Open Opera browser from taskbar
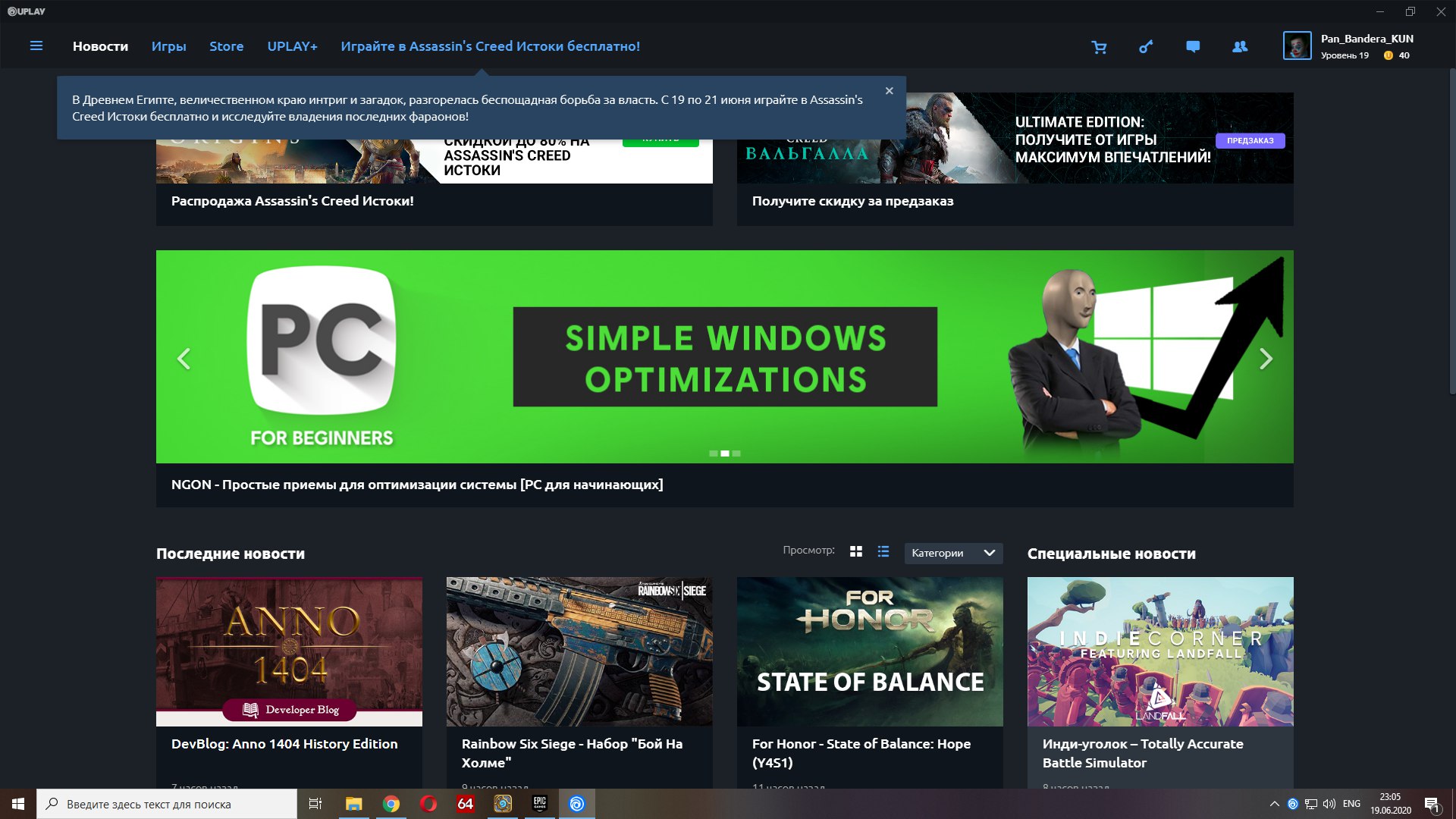The height and width of the screenshot is (819, 1456). coord(428,804)
